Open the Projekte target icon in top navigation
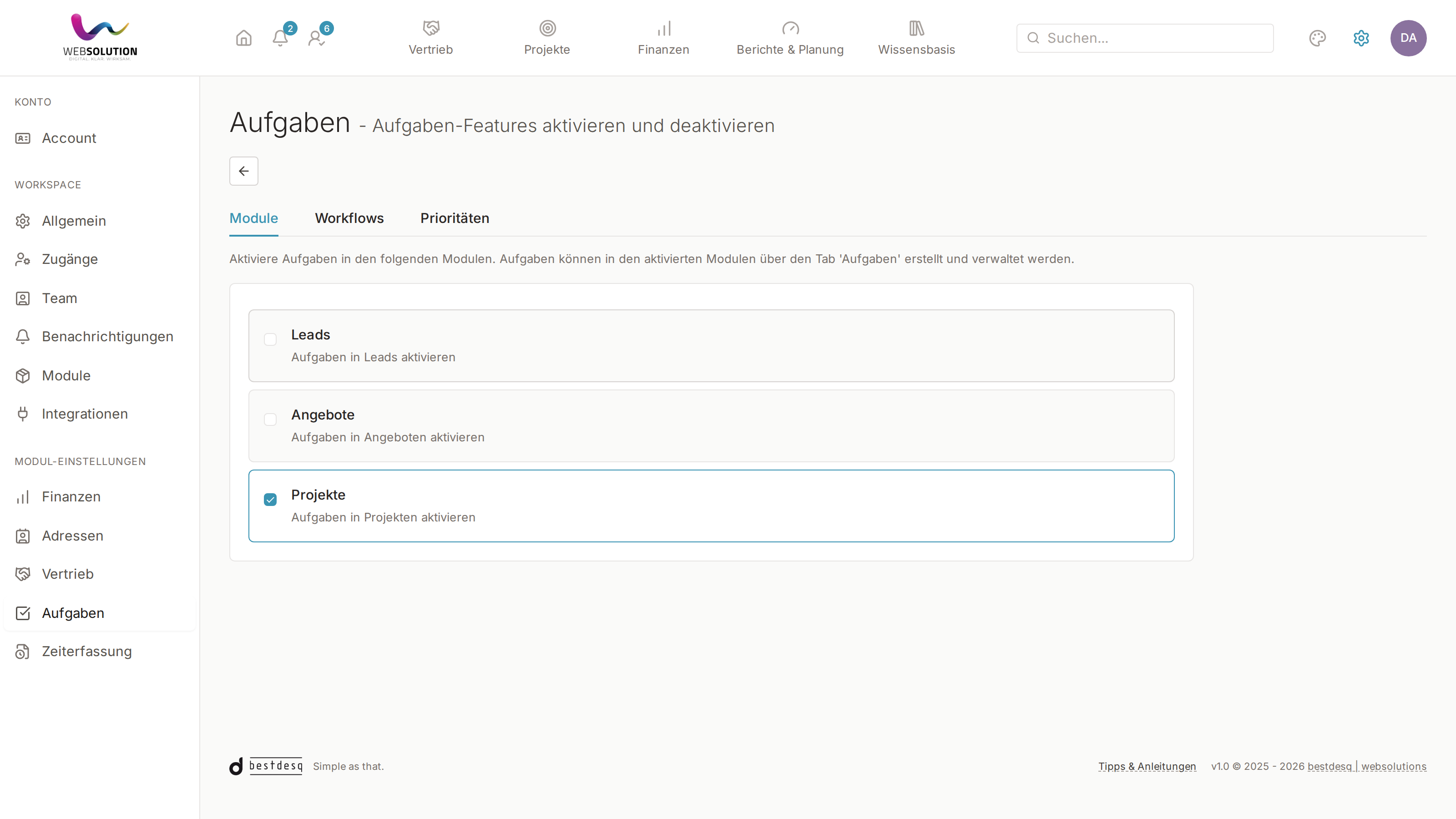The height and width of the screenshot is (819, 1456). (547, 28)
